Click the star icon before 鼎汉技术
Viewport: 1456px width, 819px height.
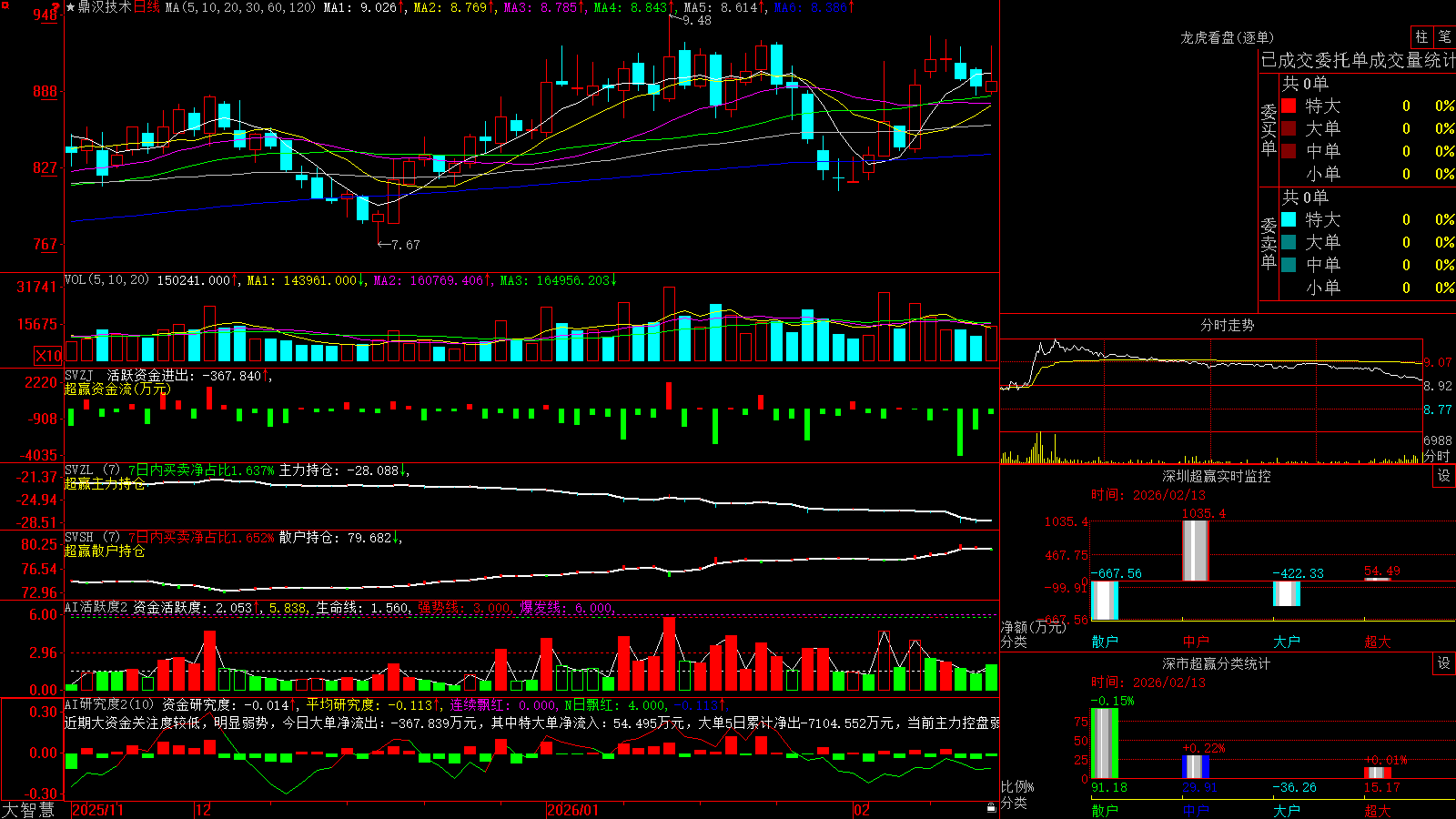tap(70, 7)
